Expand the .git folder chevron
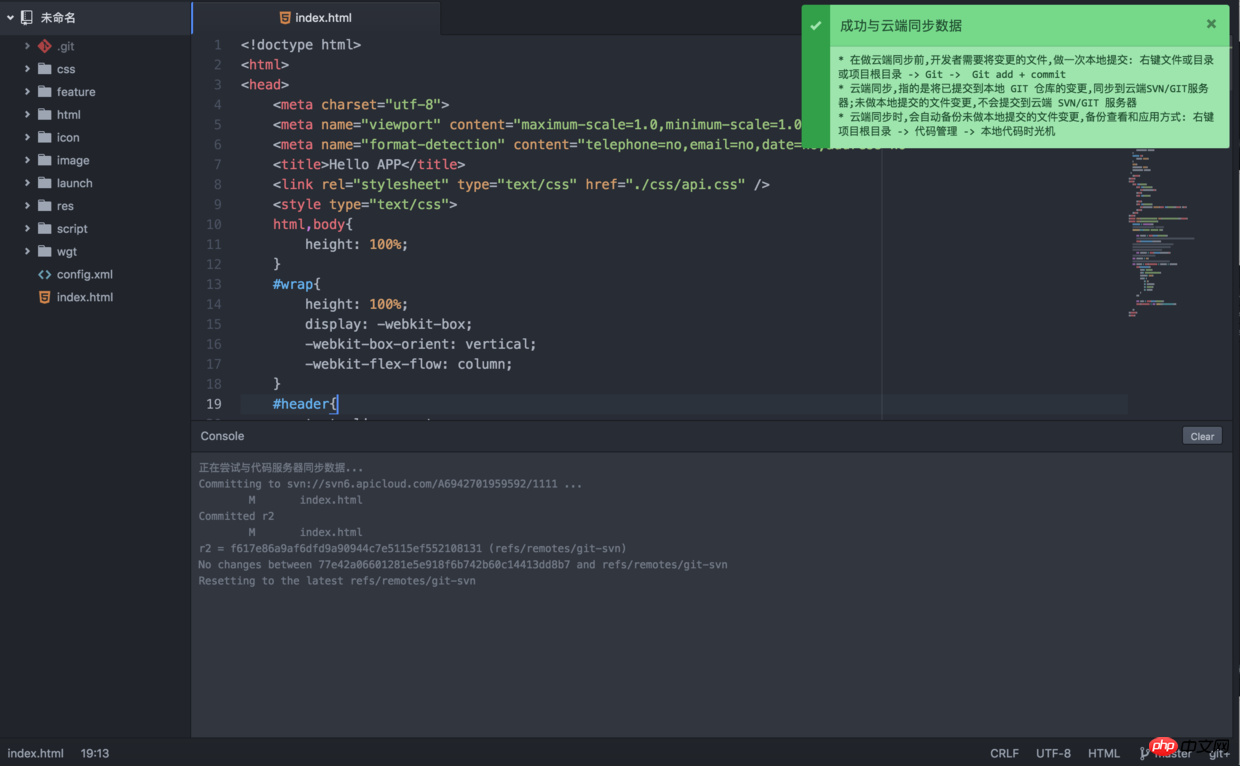Viewport: 1240px width, 766px height. 27,46
